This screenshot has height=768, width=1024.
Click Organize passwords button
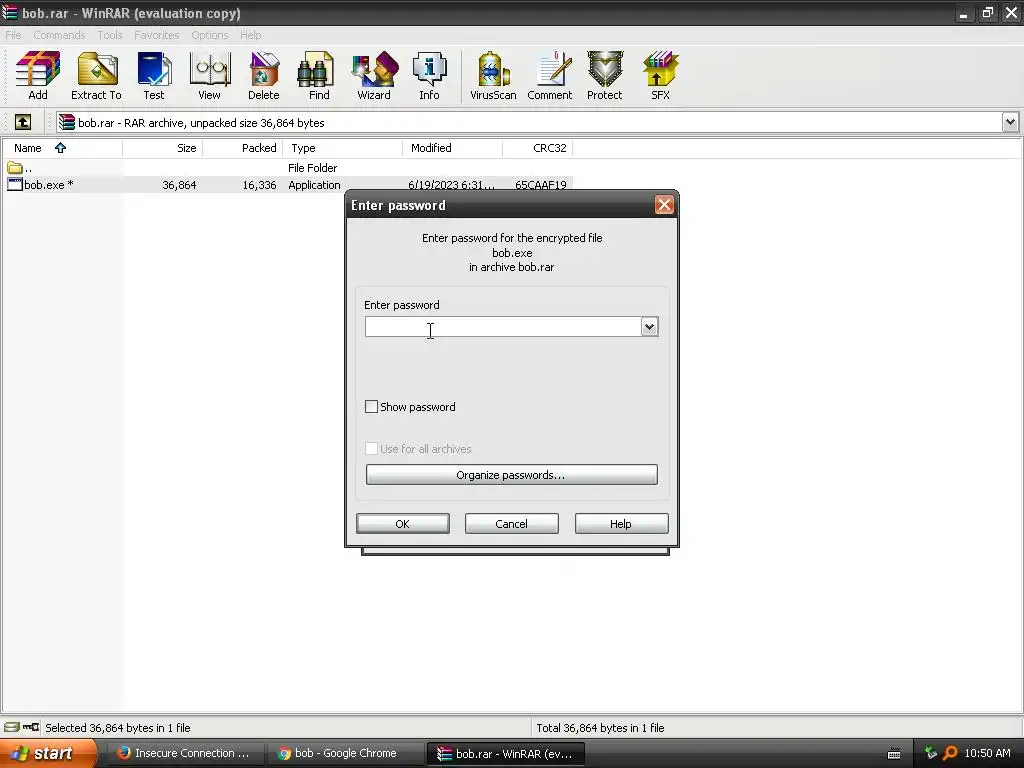(x=511, y=475)
